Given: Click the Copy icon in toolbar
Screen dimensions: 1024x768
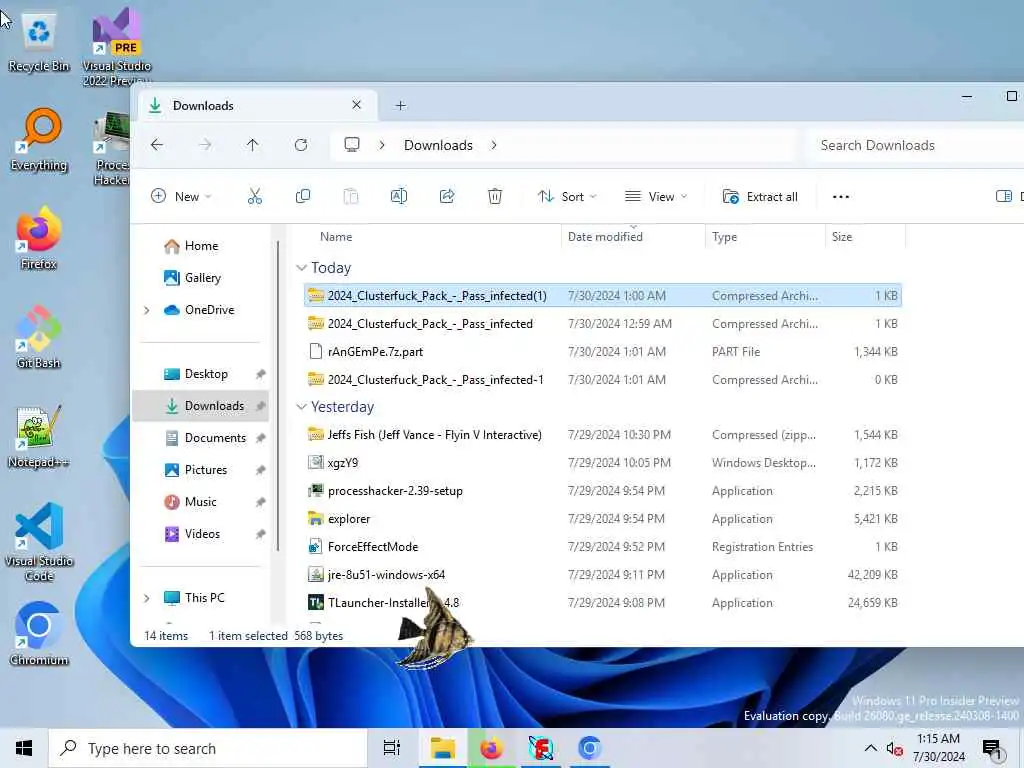Looking at the screenshot, I should tap(302, 196).
